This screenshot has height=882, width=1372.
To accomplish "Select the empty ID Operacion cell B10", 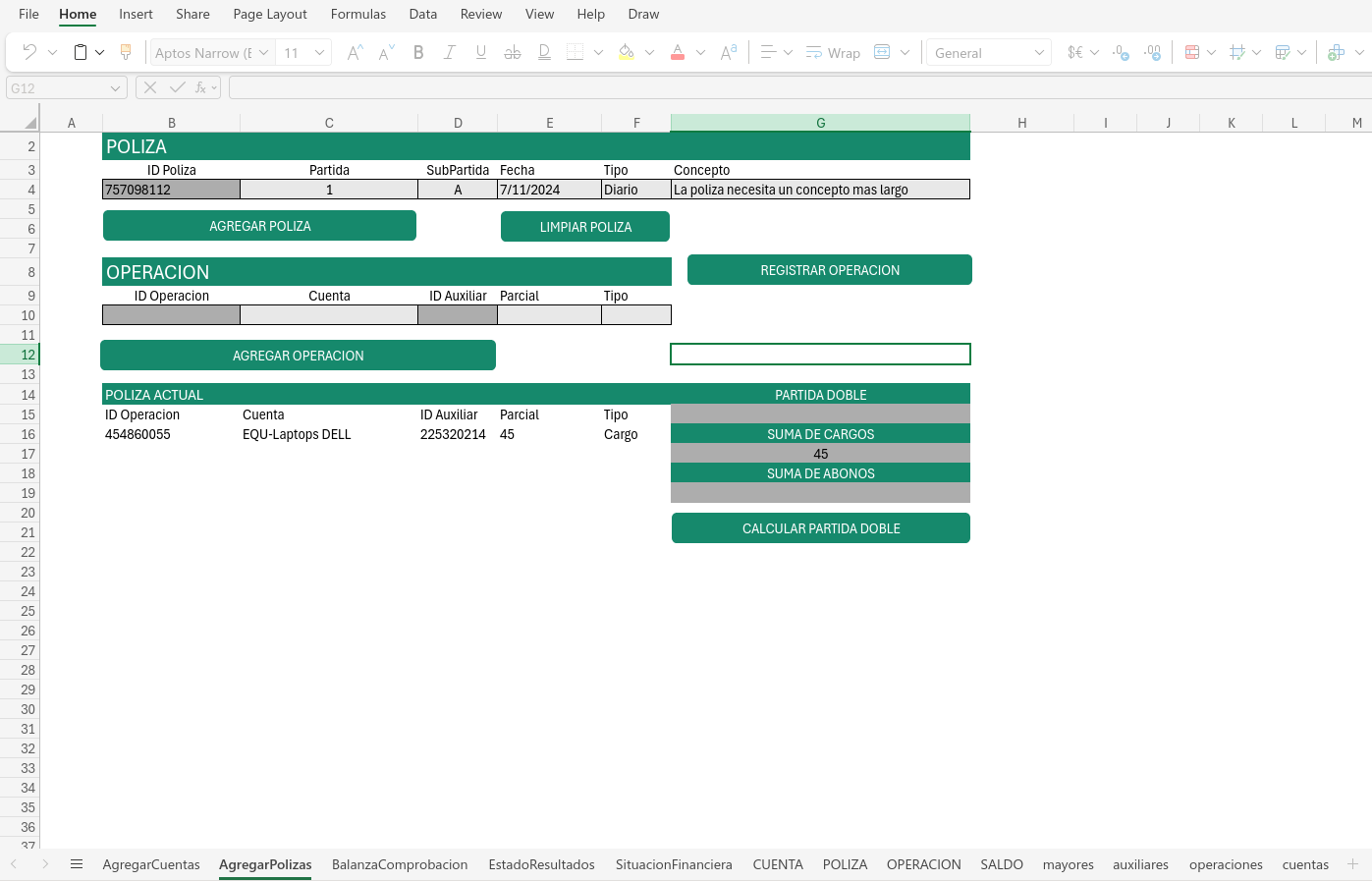I will coord(171,315).
